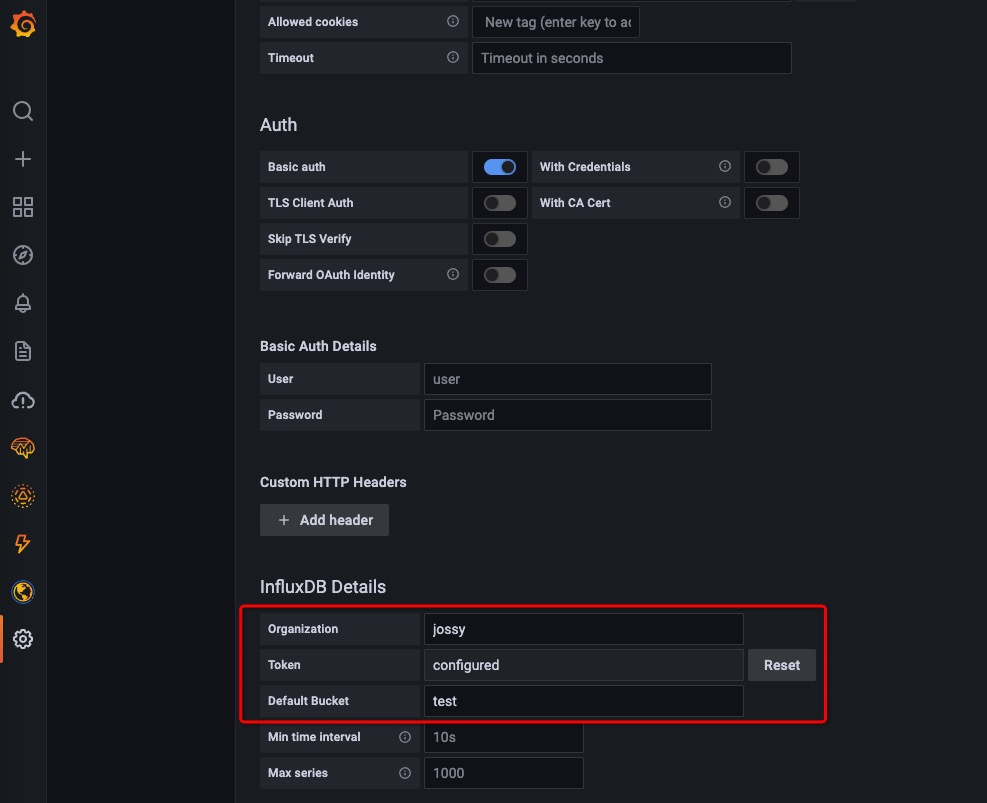The height and width of the screenshot is (803, 987).
Task: Show info tooltip for Allowed cookies
Action: click(453, 21)
